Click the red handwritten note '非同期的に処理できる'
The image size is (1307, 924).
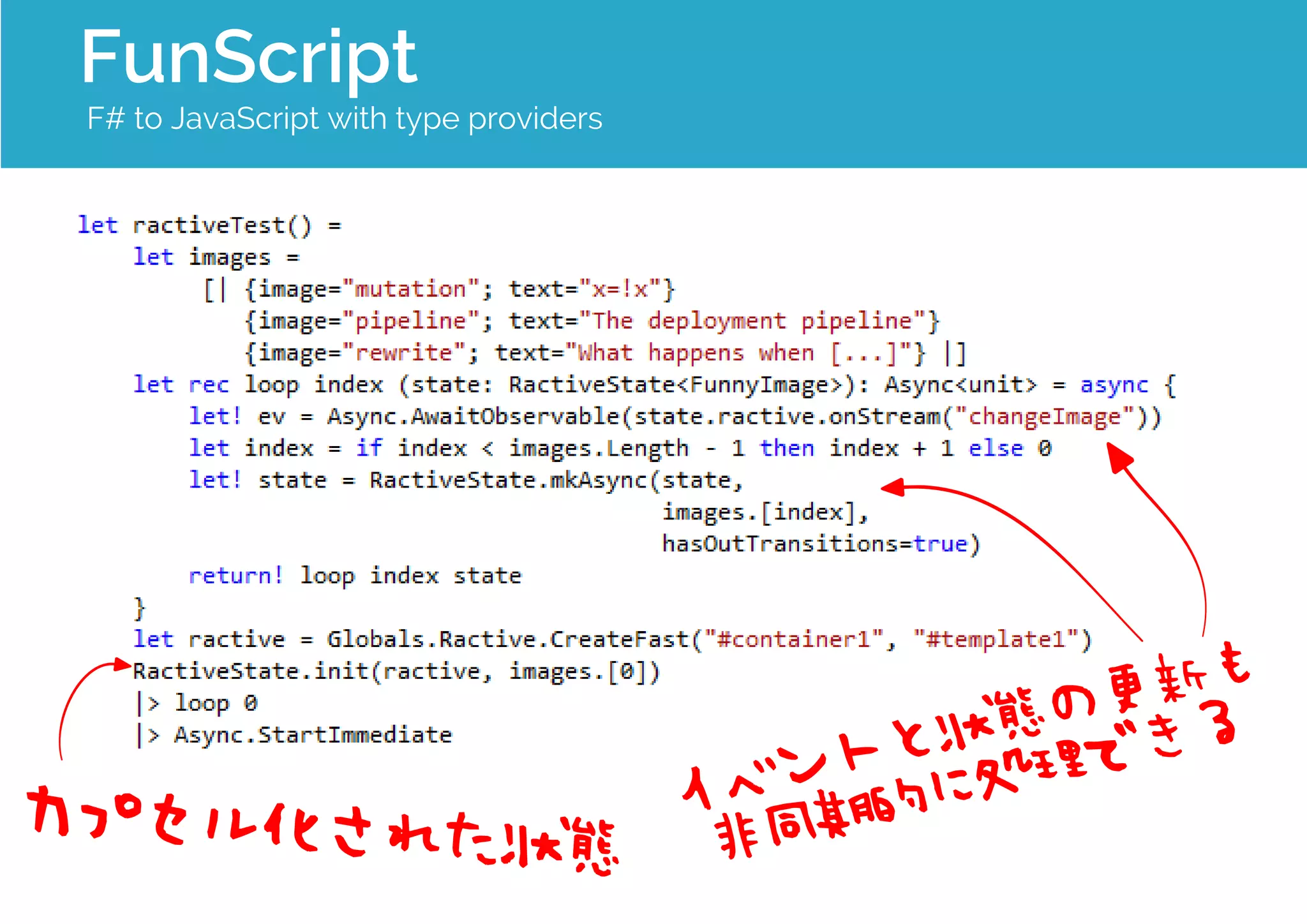[976, 779]
